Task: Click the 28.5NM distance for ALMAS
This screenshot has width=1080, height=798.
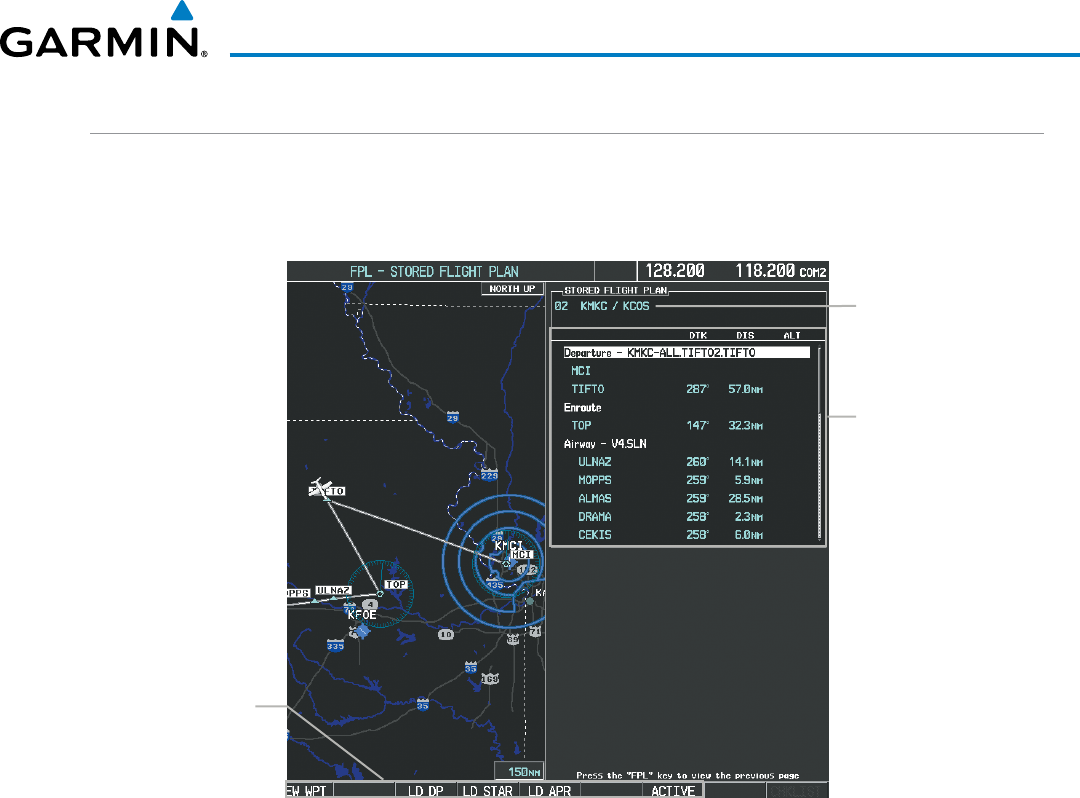Action: (x=745, y=498)
